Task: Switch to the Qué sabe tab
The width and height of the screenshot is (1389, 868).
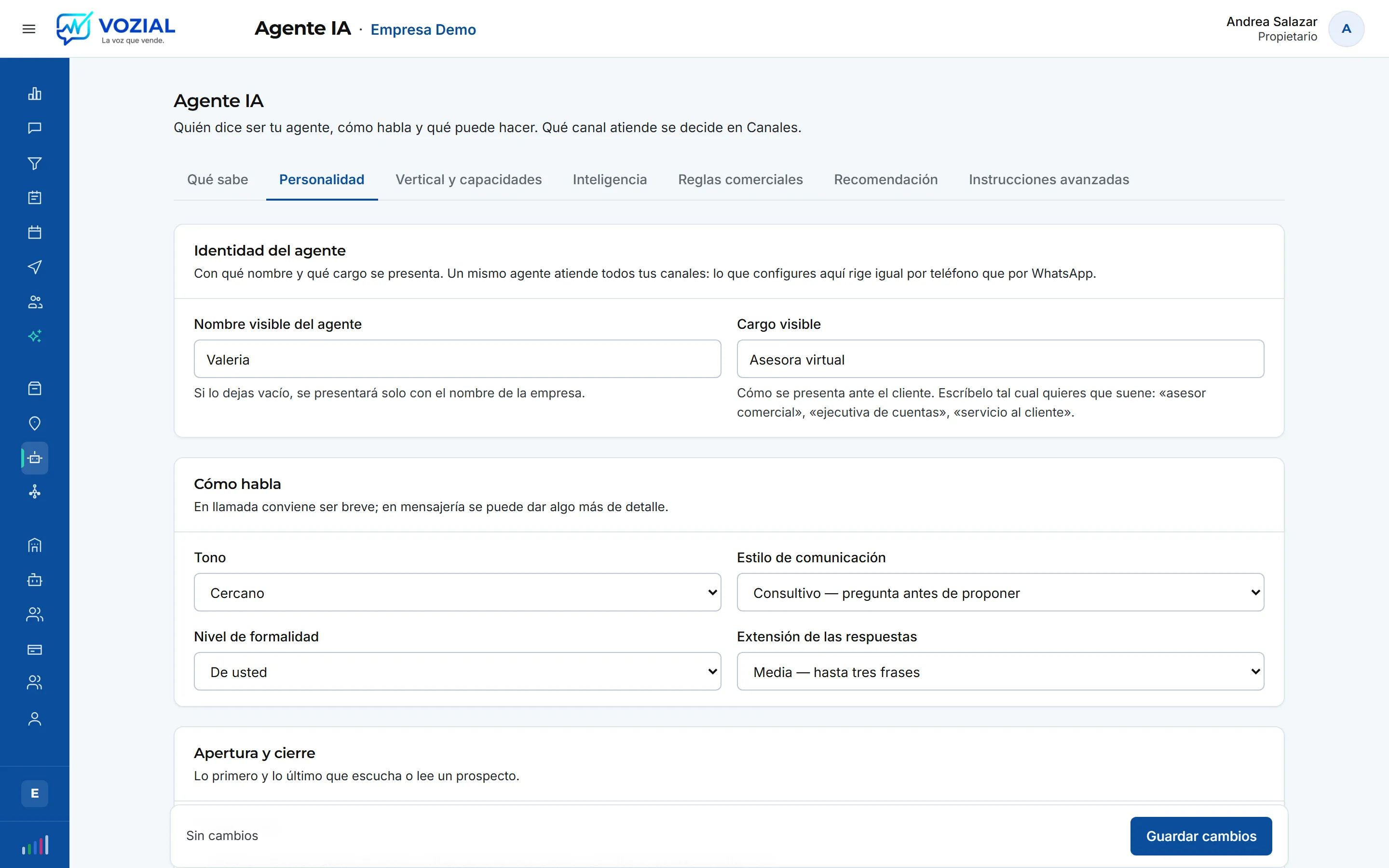Action: 218,180
